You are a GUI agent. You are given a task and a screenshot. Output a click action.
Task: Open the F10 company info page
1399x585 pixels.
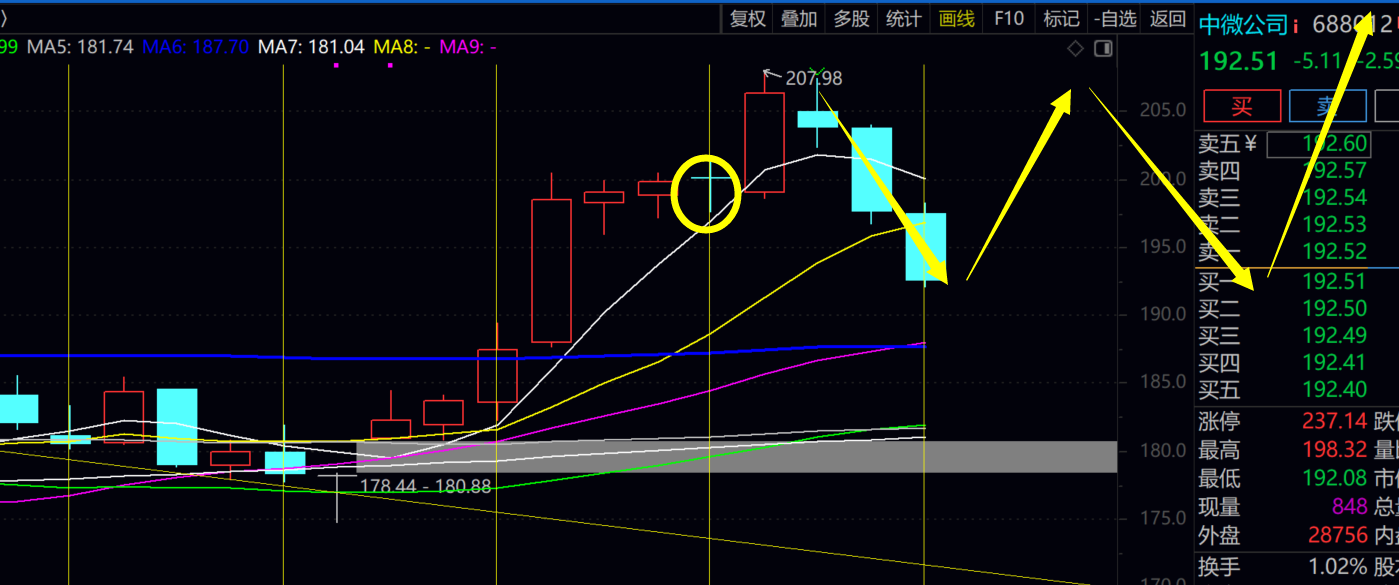(1009, 19)
